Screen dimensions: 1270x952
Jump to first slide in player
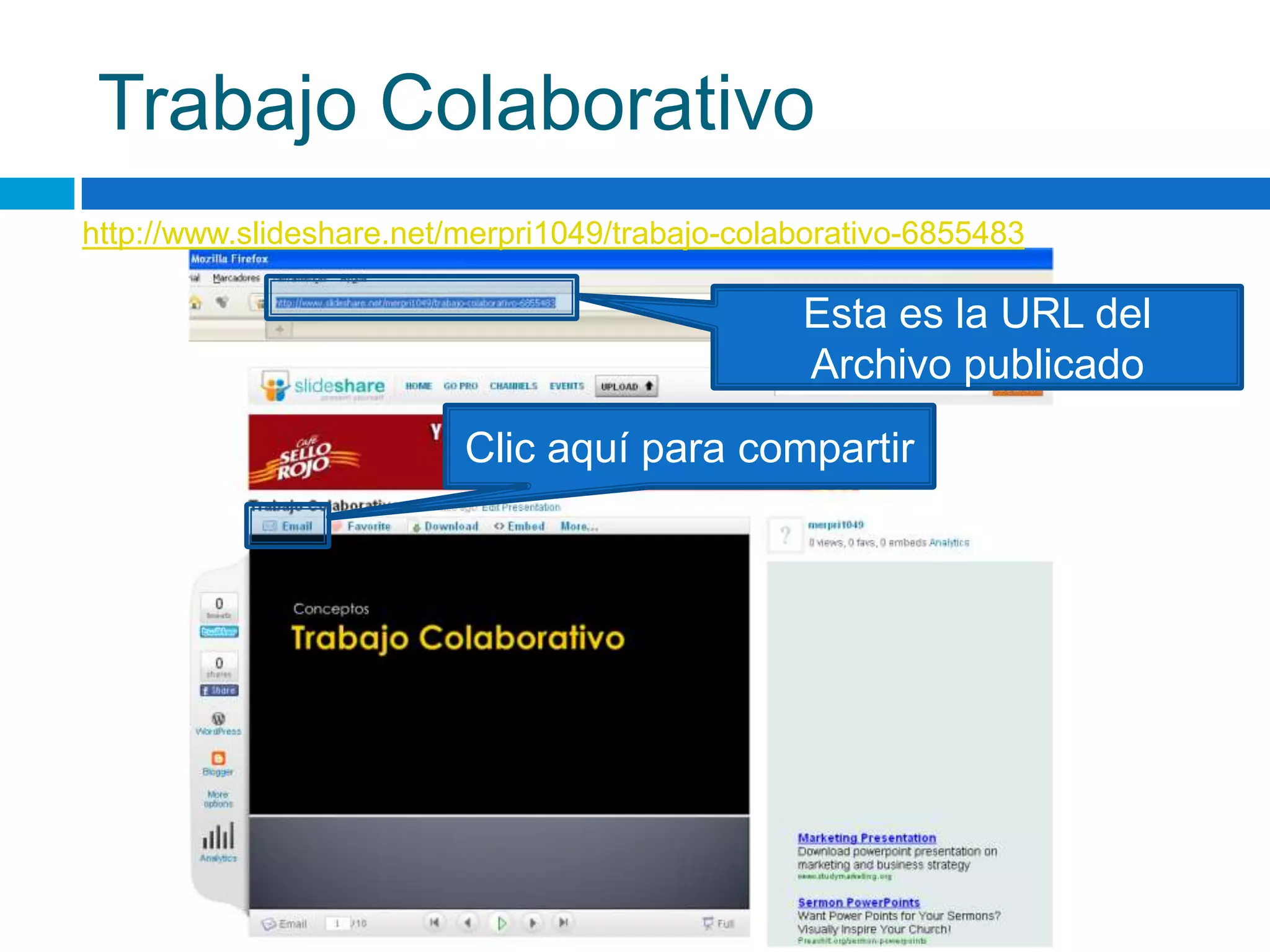click(x=435, y=923)
